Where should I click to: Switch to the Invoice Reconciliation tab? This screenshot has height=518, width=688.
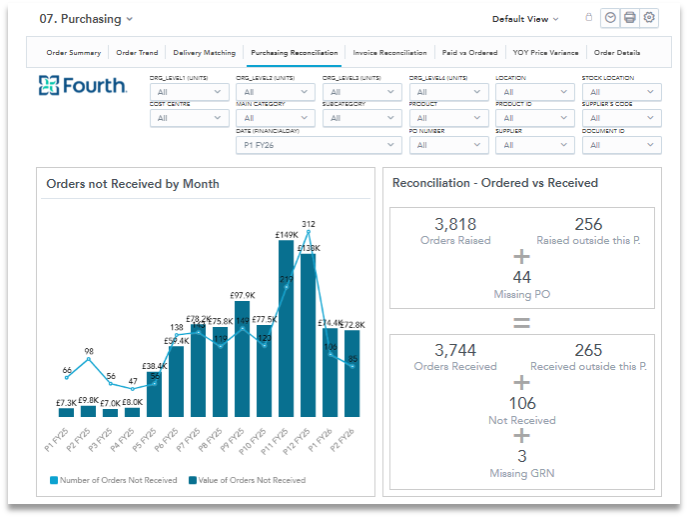click(x=390, y=53)
